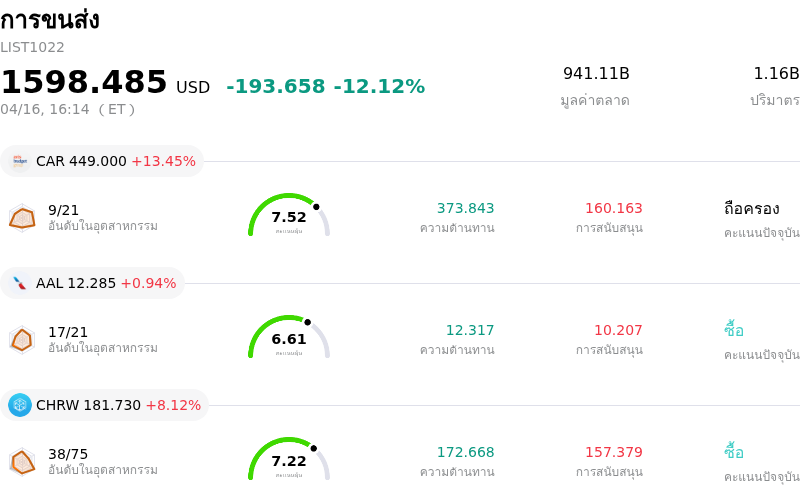Open the CAR 449.000 stock chip

click(102, 161)
